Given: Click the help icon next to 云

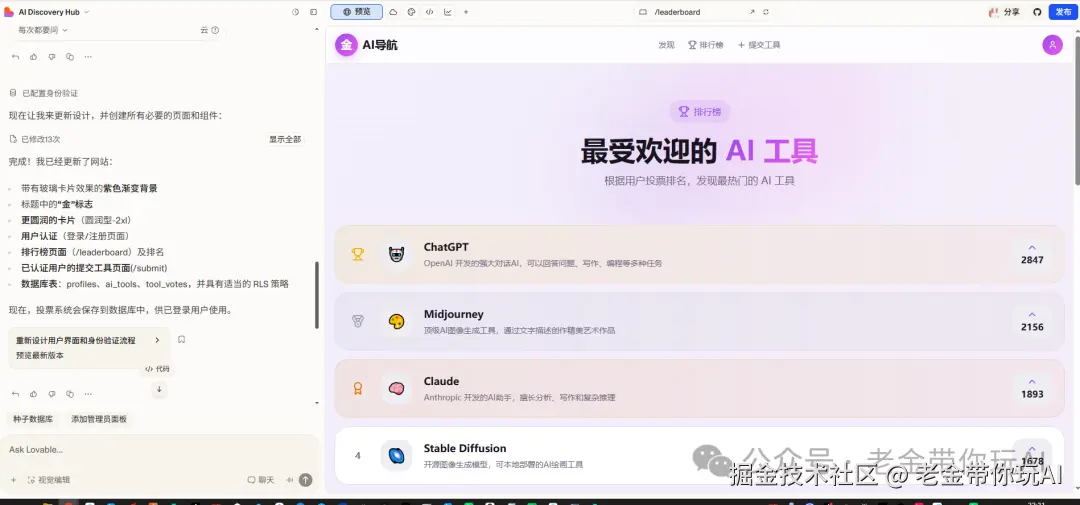Looking at the screenshot, I should (x=215, y=30).
